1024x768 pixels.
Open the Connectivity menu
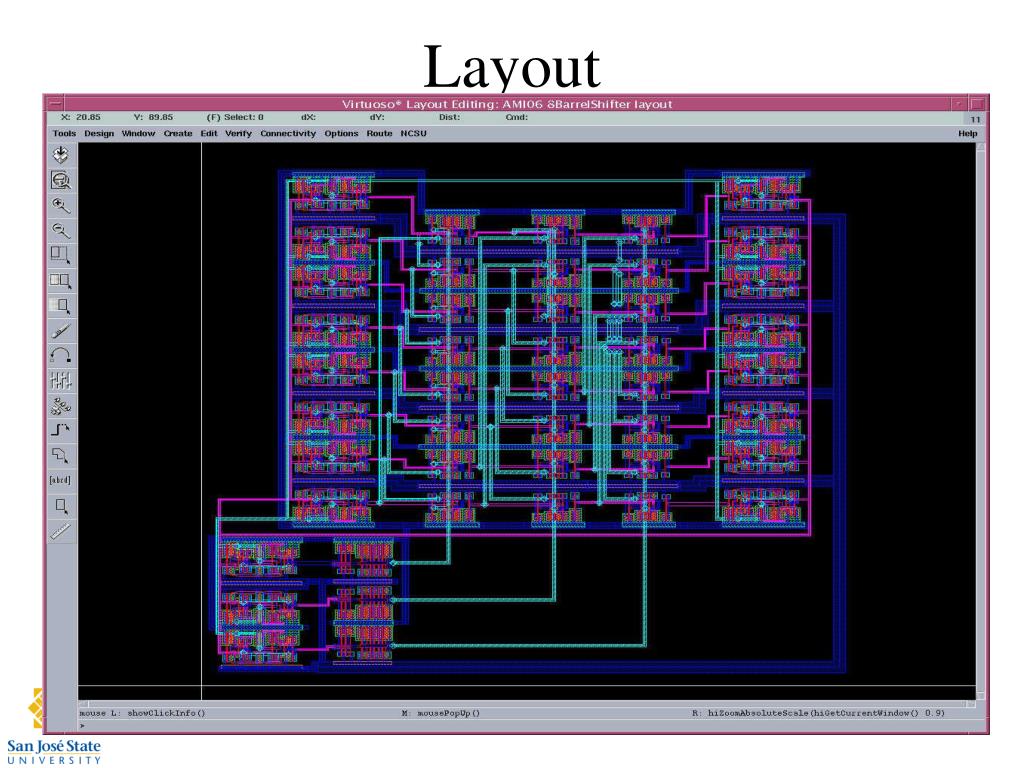click(288, 133)
